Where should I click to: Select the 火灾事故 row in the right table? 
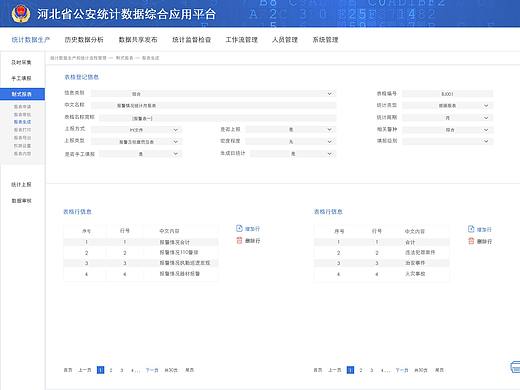point(381,274)
